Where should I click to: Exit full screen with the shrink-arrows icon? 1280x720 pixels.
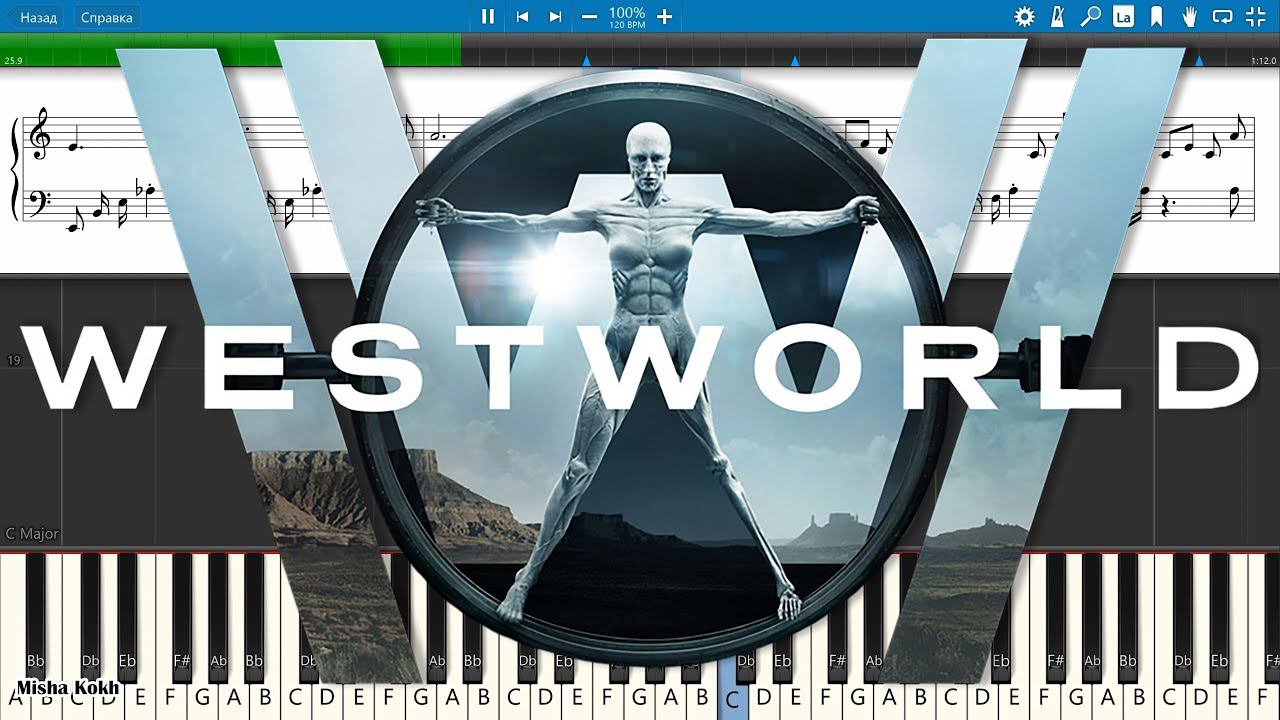pos(1255,16)
